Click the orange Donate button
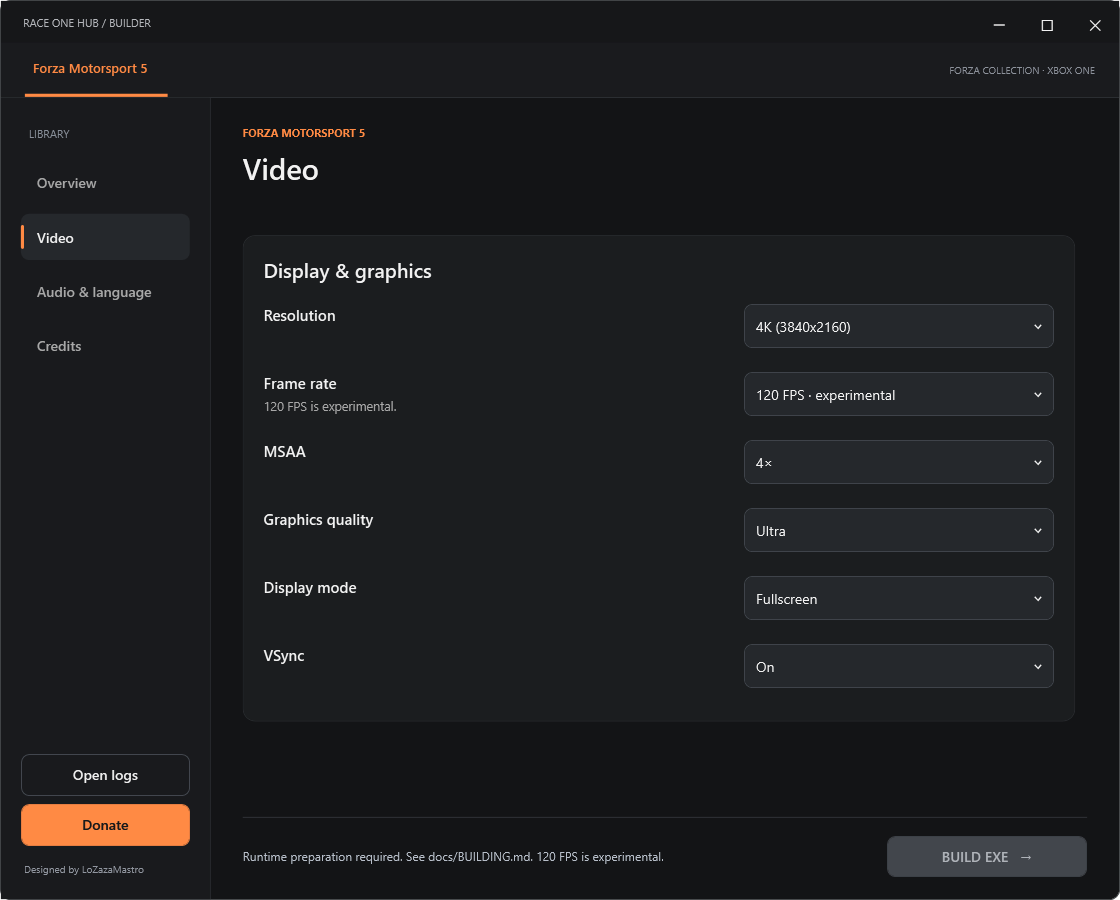 105,825
